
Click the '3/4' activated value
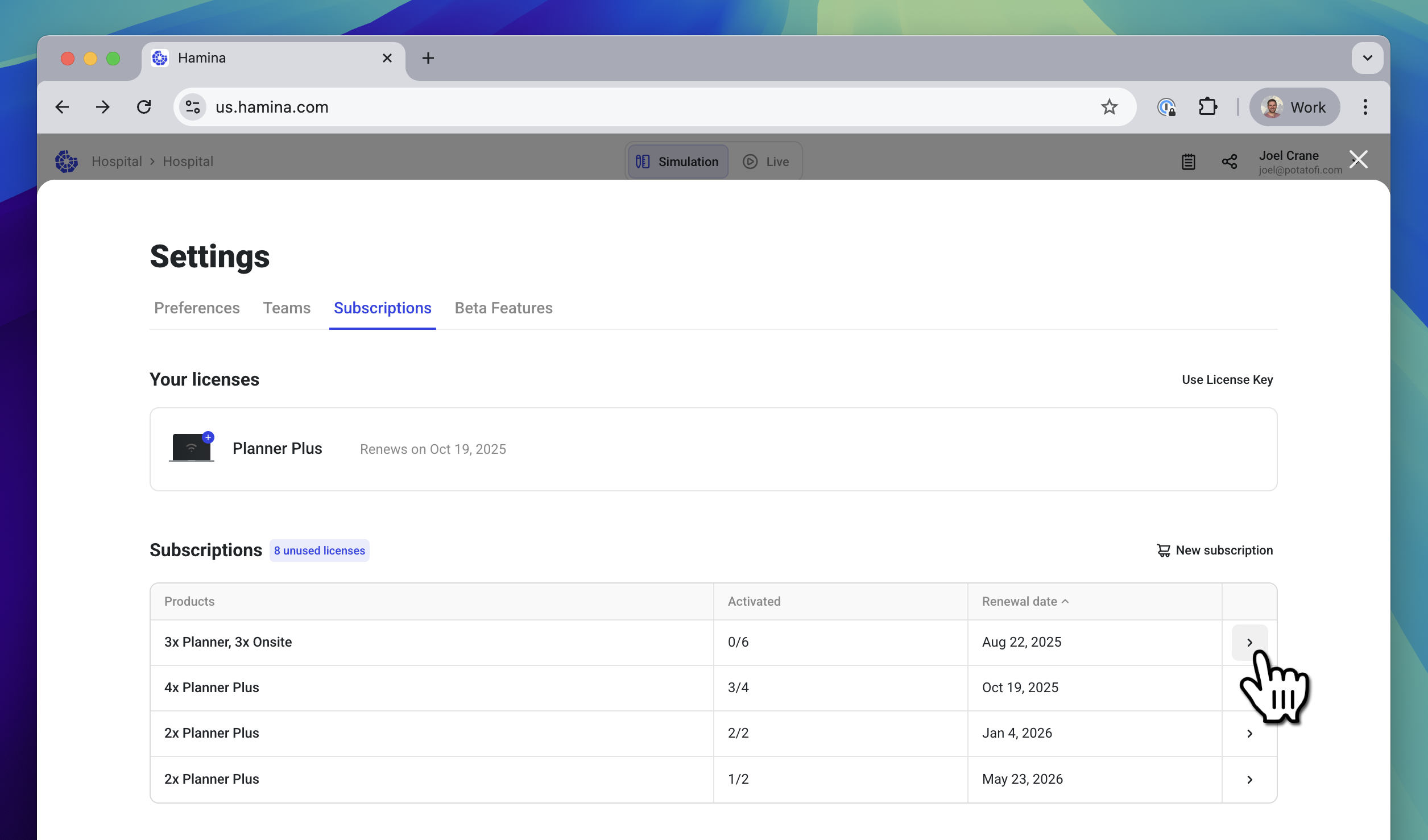coord(738,688)
